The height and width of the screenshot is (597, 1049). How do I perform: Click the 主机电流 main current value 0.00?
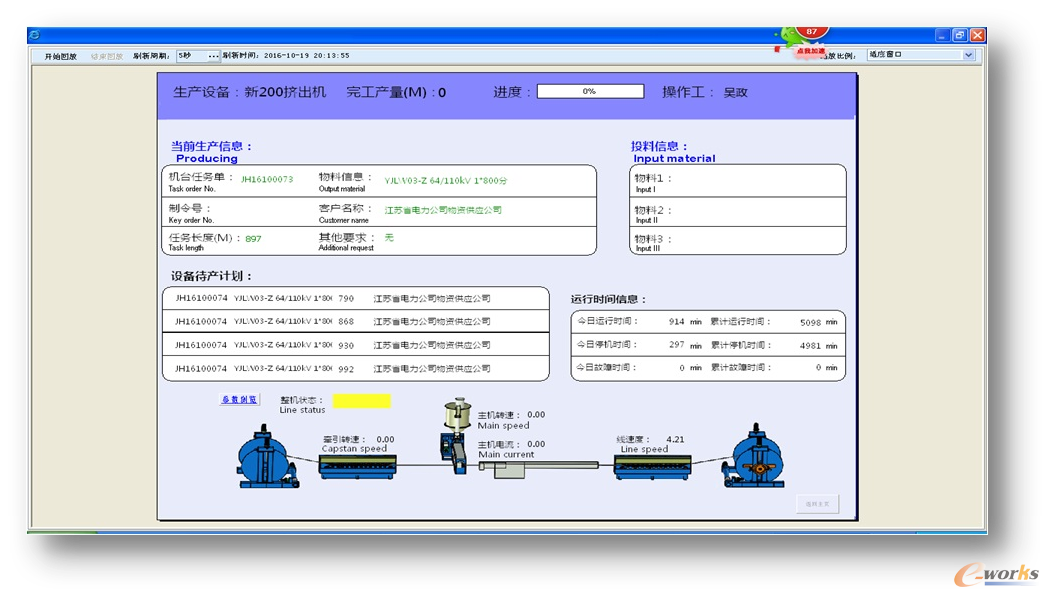pyautogui.click(x=536, y=444)
